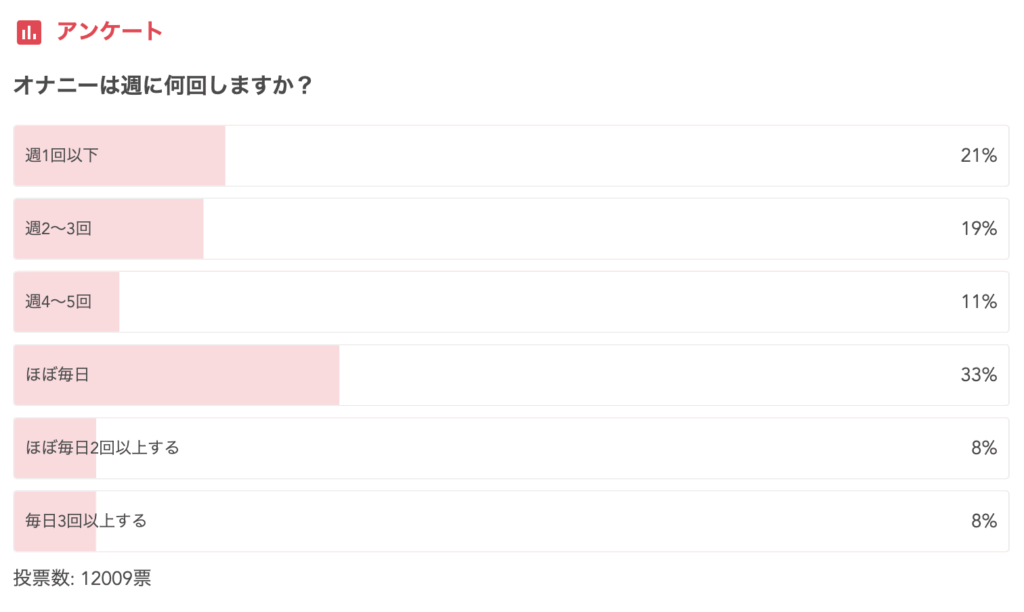
Task: Click the 8% value in the 毎日3回以上する row
Action: (983, 521)
